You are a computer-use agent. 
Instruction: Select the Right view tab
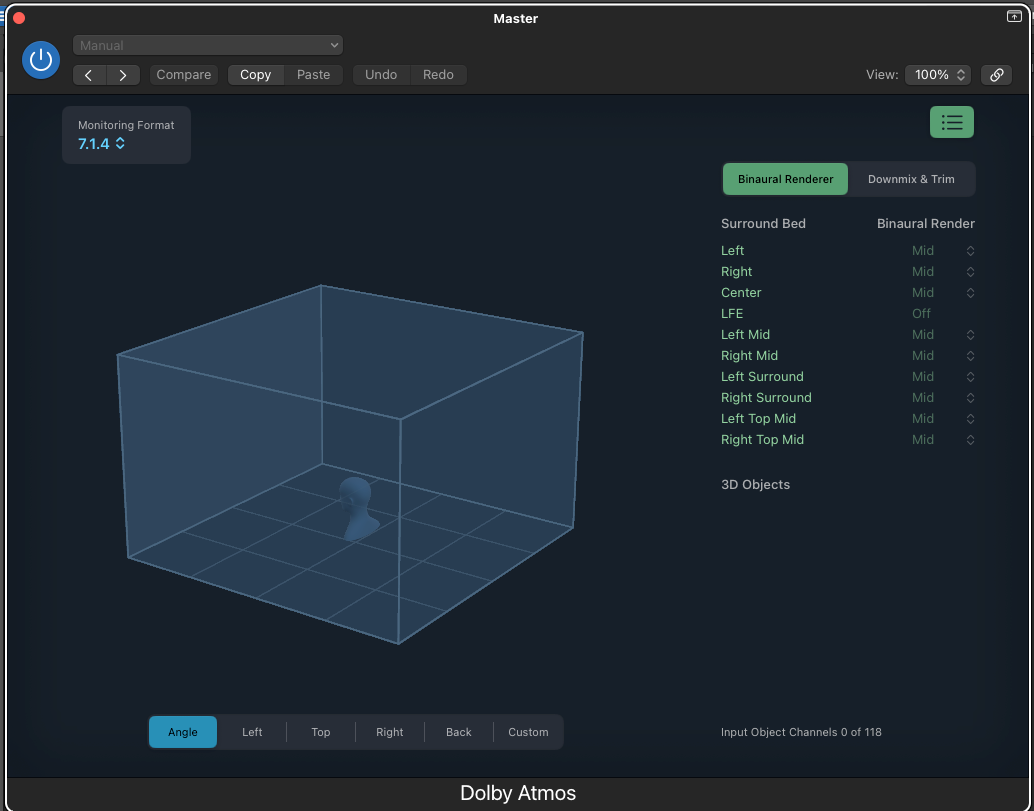coord(390,732)
